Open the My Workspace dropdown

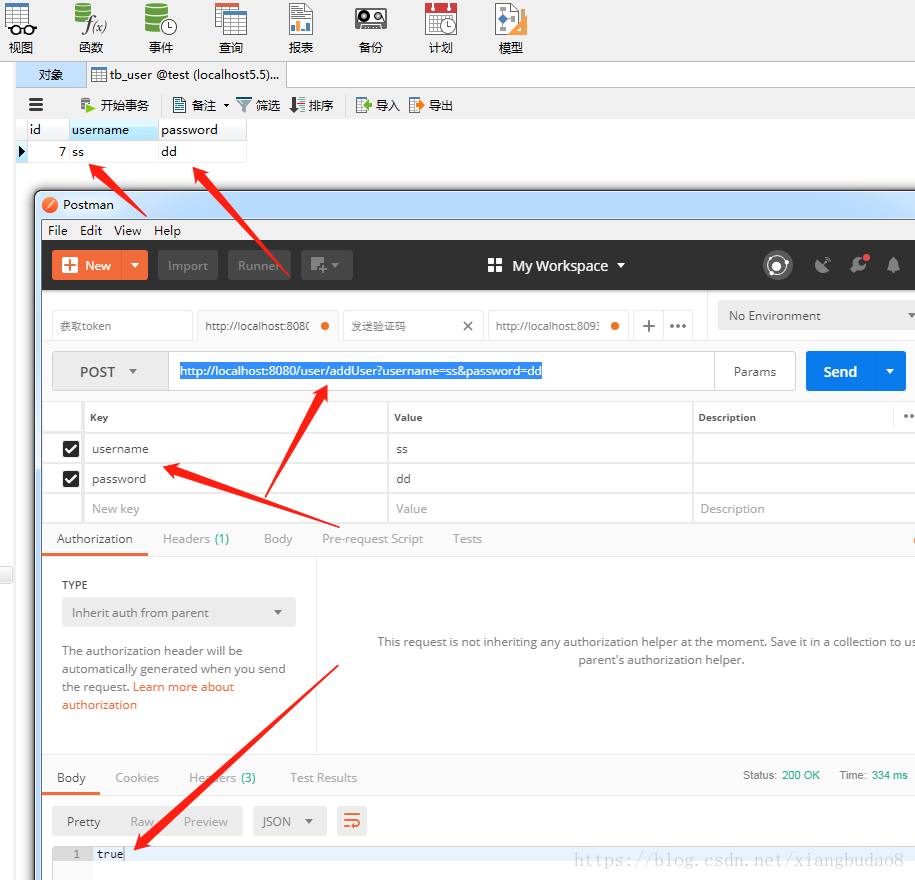pos(557,266)
